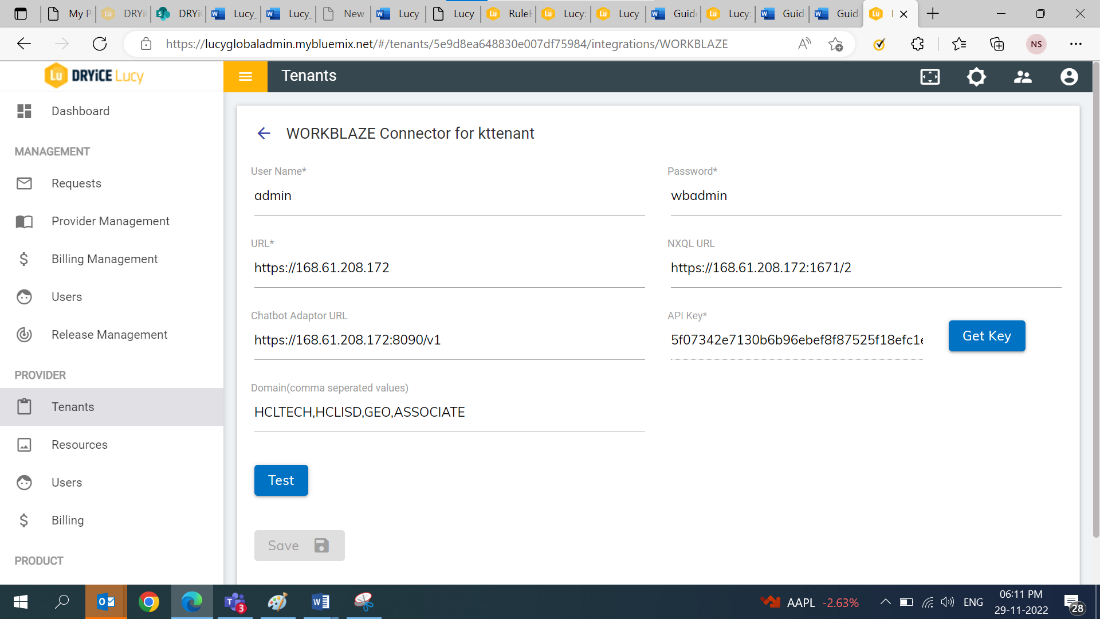The height and width of the screenshot is (619, 1100).
Task: Open browser settings and more menu
Action: tap(1075, 44)
